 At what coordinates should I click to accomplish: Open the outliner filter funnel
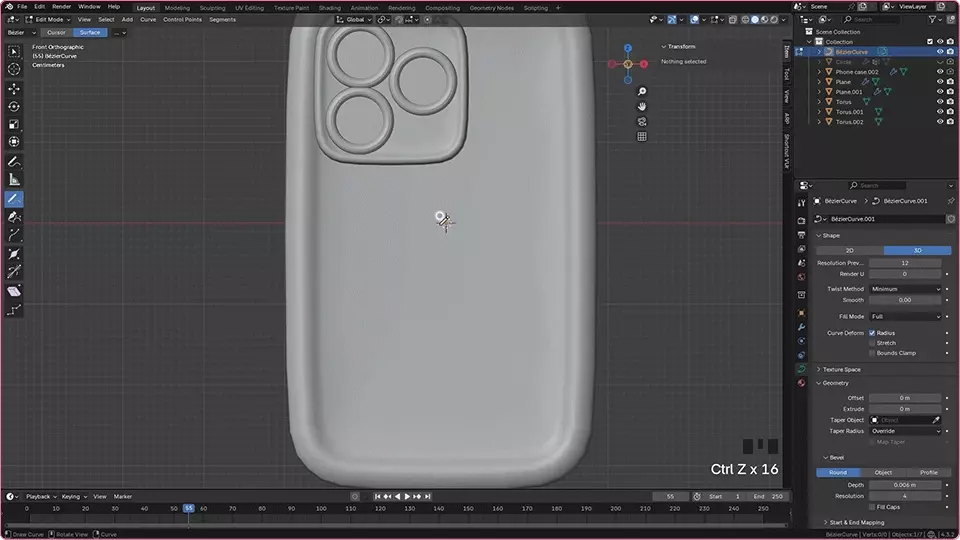(932, 20)
